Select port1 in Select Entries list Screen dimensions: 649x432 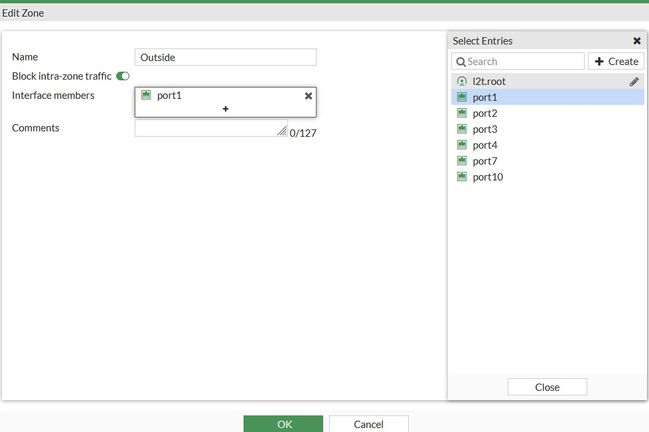[547, 97]
